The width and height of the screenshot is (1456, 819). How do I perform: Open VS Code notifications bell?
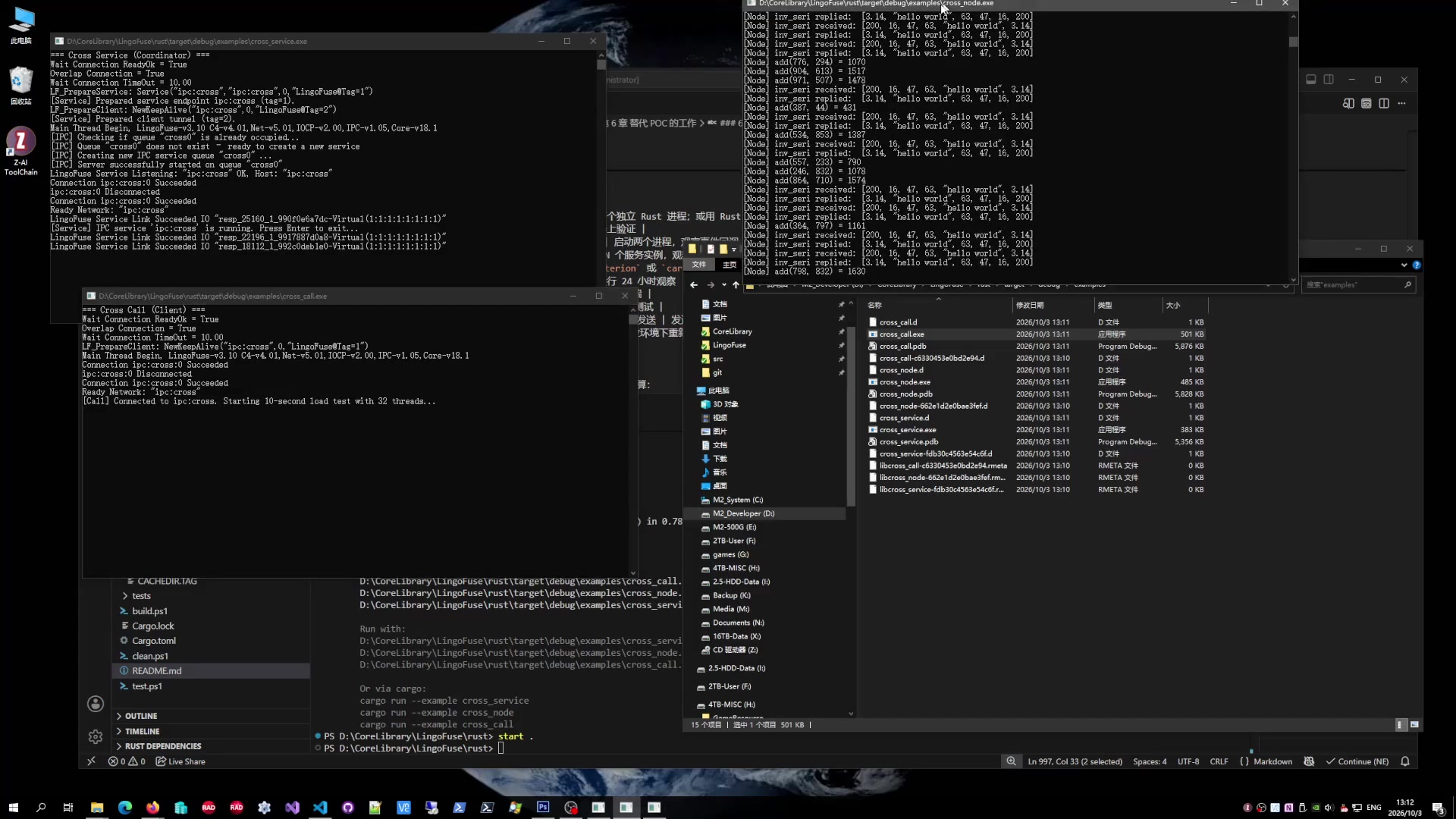(1405, 761)
